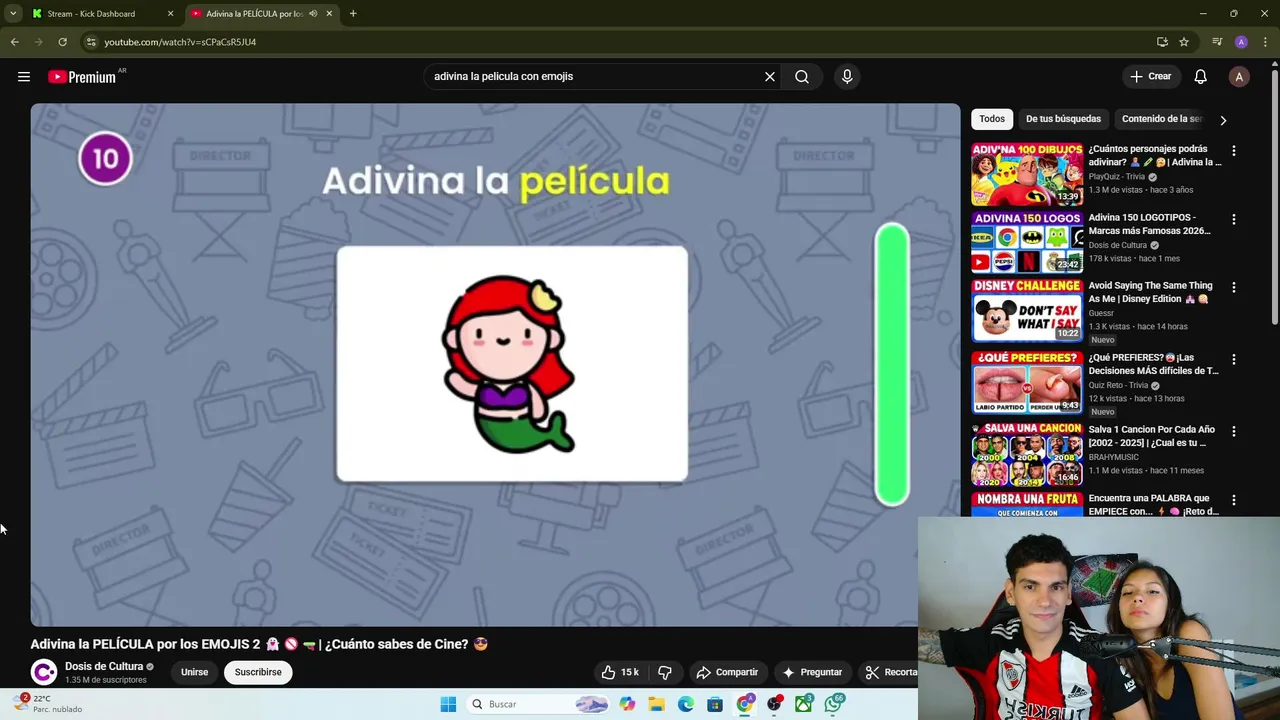Screen dimensions: 1280x720
Task: Click Windows taskbar Buscar search box
Action: point(538,704)
